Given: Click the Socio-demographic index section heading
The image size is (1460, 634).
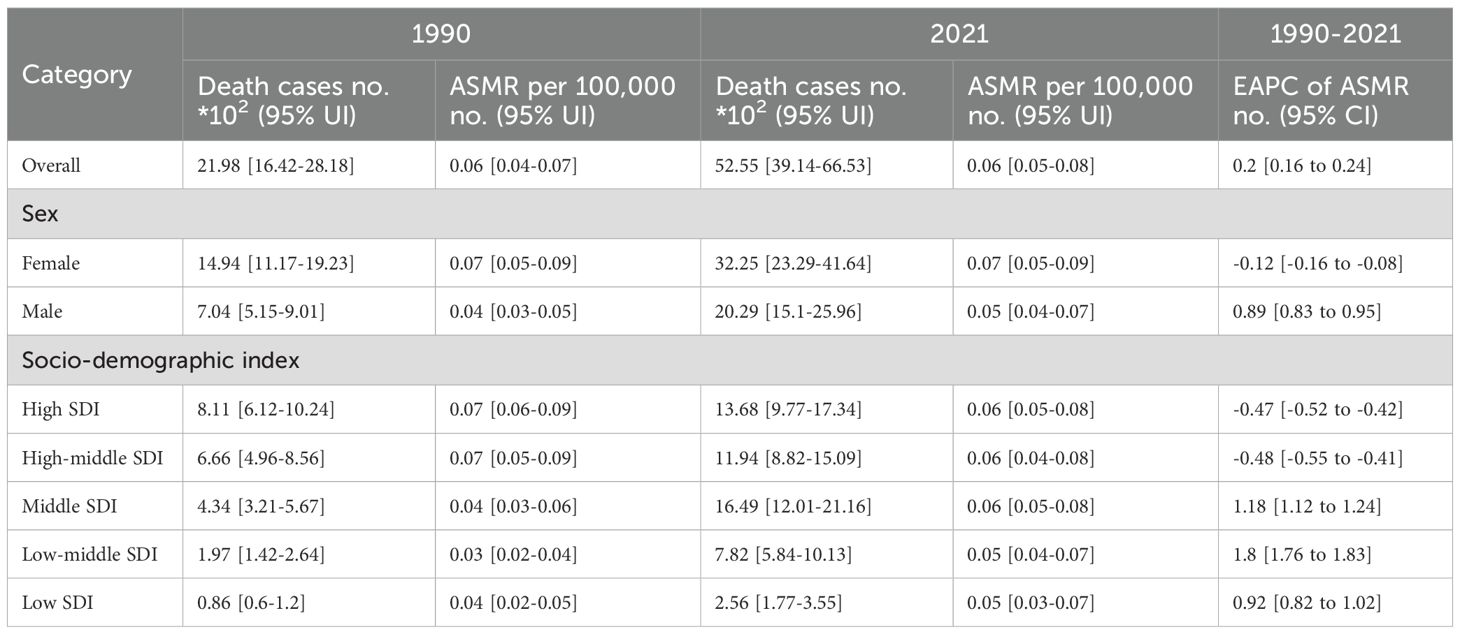Looking at the screenshot, I should 121,361.
